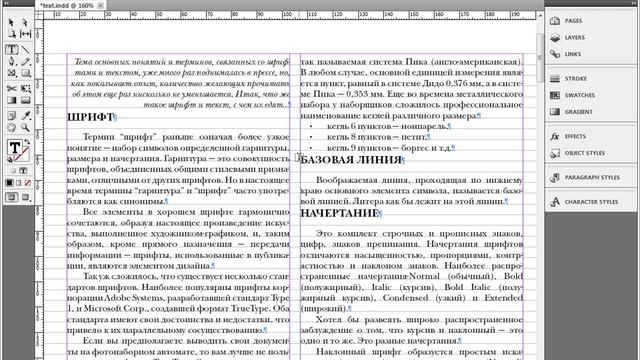Select the Rectangle Frame tool

(11, 73)
